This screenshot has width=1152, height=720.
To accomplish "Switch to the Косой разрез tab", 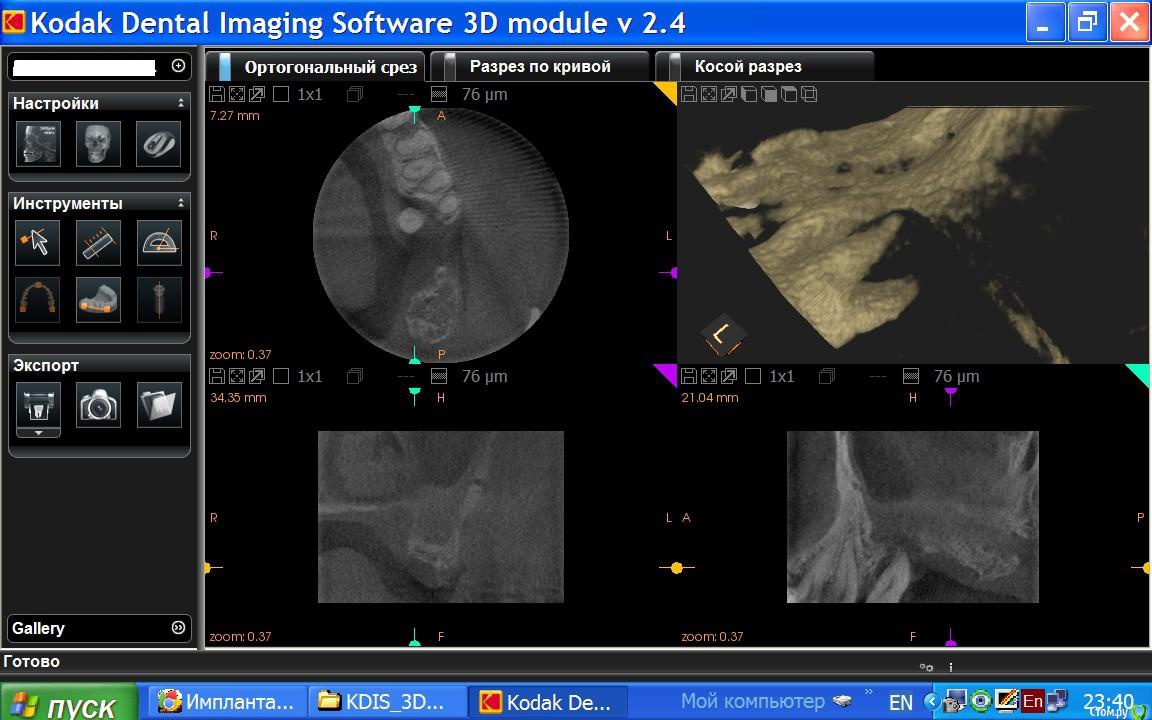I will click(748, 67).
